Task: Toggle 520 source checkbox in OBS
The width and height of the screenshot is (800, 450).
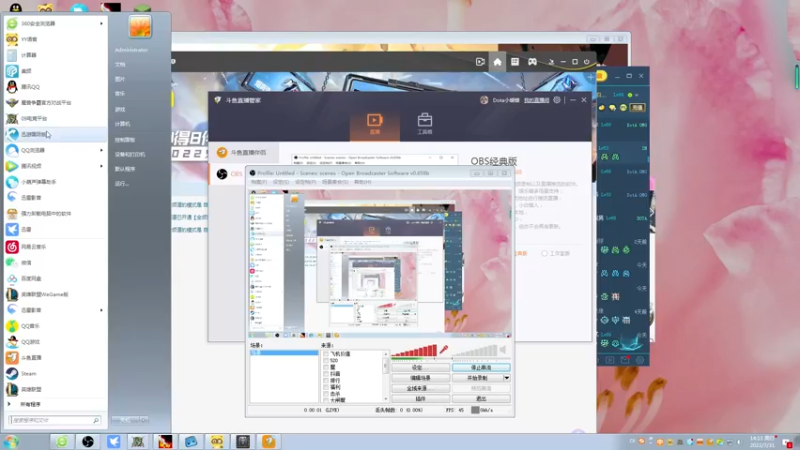Action: point(326,360)
